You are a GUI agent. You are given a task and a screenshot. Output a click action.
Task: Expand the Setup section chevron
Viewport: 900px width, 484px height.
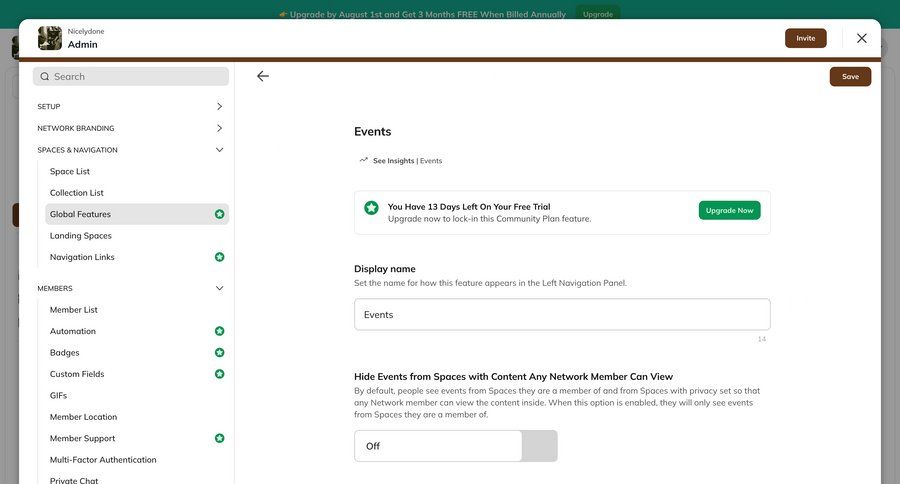tap(219, 106)
